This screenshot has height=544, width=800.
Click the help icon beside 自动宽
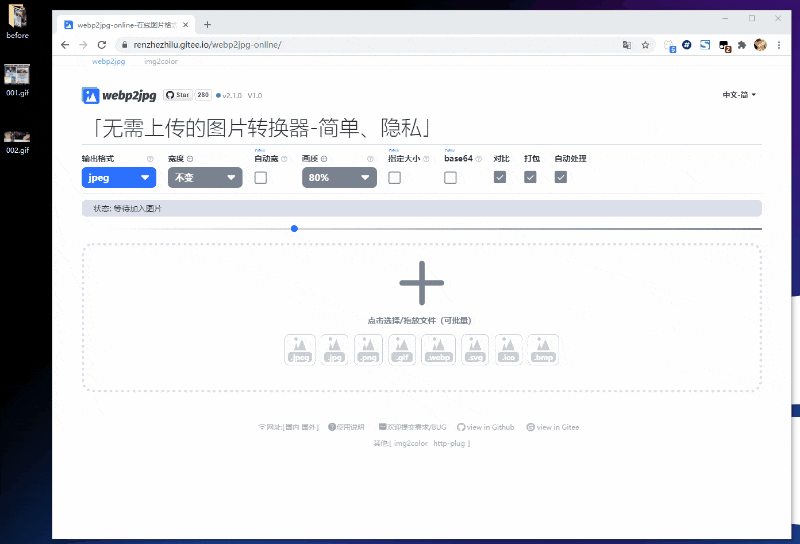[x=284, y=159]
